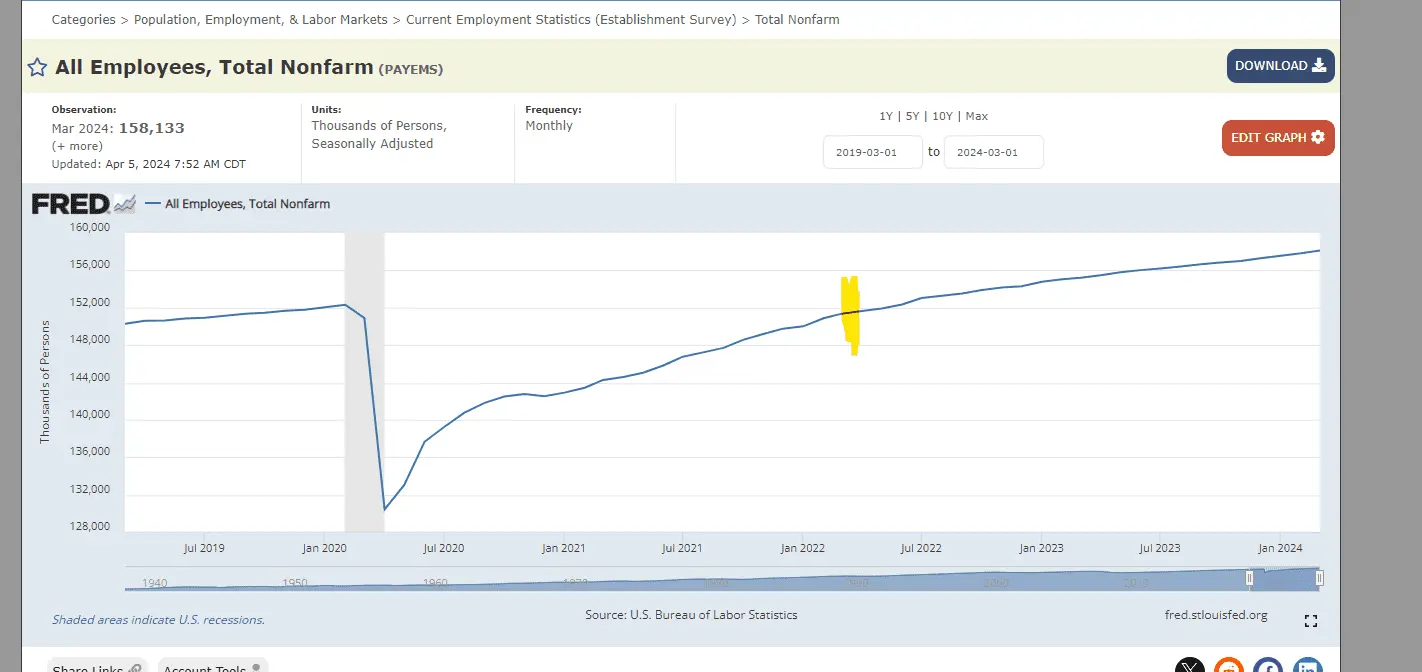
Task: Share the series on Facebook
Action: [1268, 666]
